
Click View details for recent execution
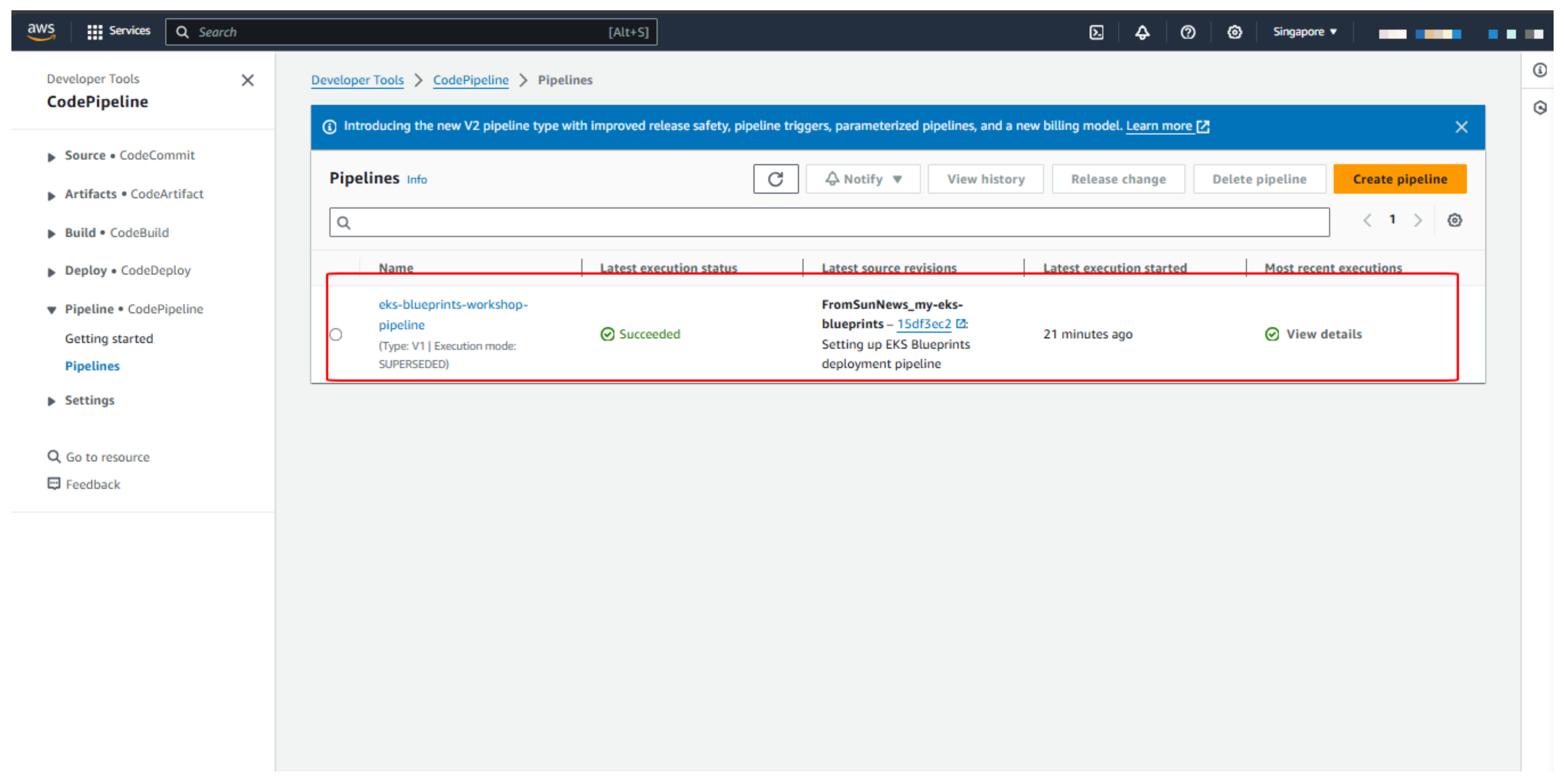pos(1324,335)
